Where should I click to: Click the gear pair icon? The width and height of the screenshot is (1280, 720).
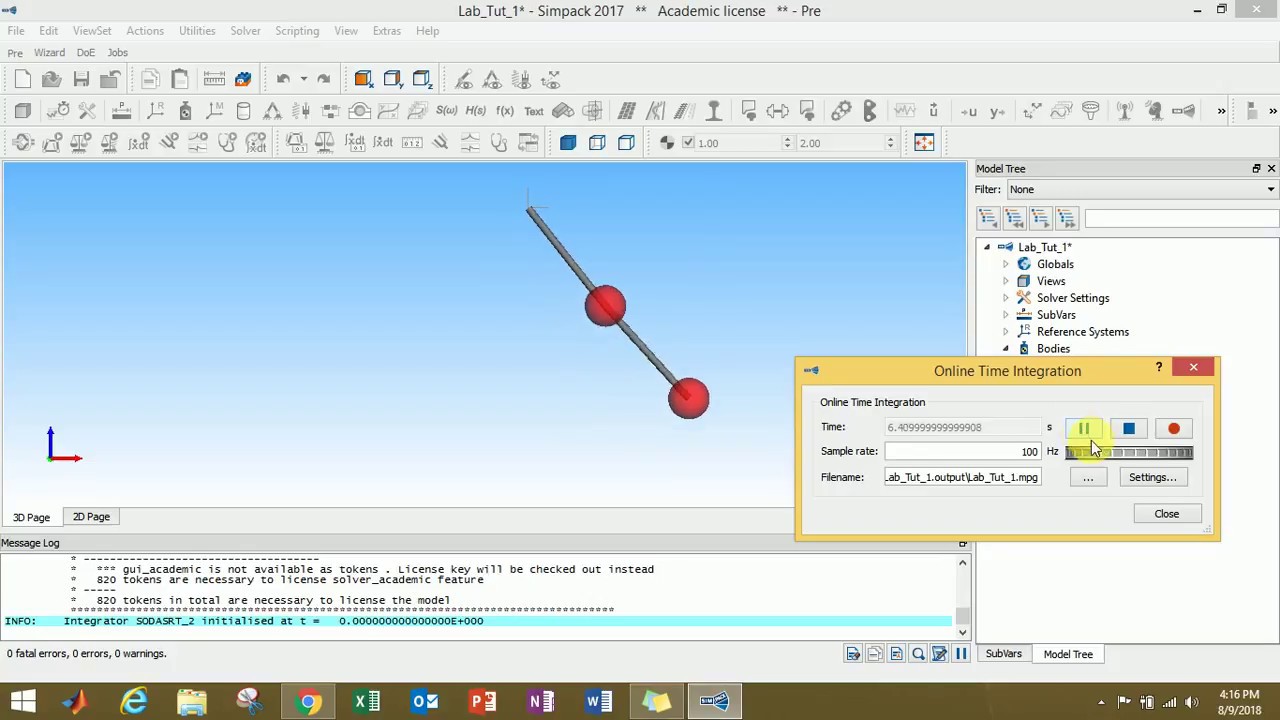841,111
